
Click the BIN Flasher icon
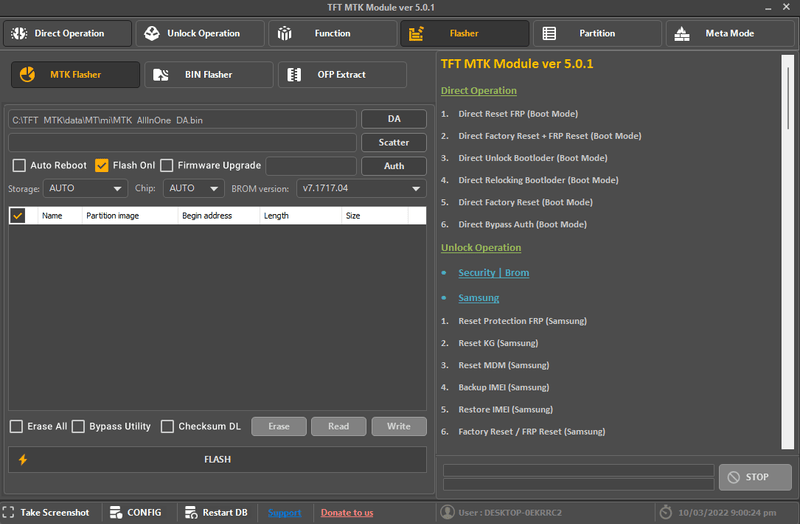[161, 75]
